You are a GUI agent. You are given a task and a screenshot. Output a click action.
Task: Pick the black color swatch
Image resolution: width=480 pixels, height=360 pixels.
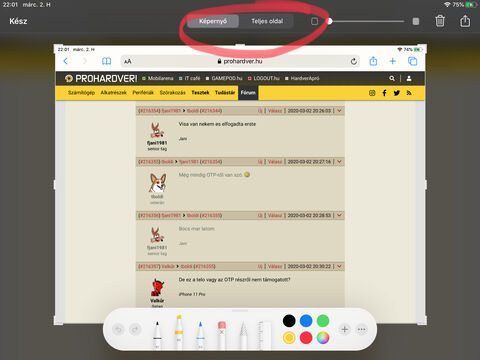tap(289, 321)
